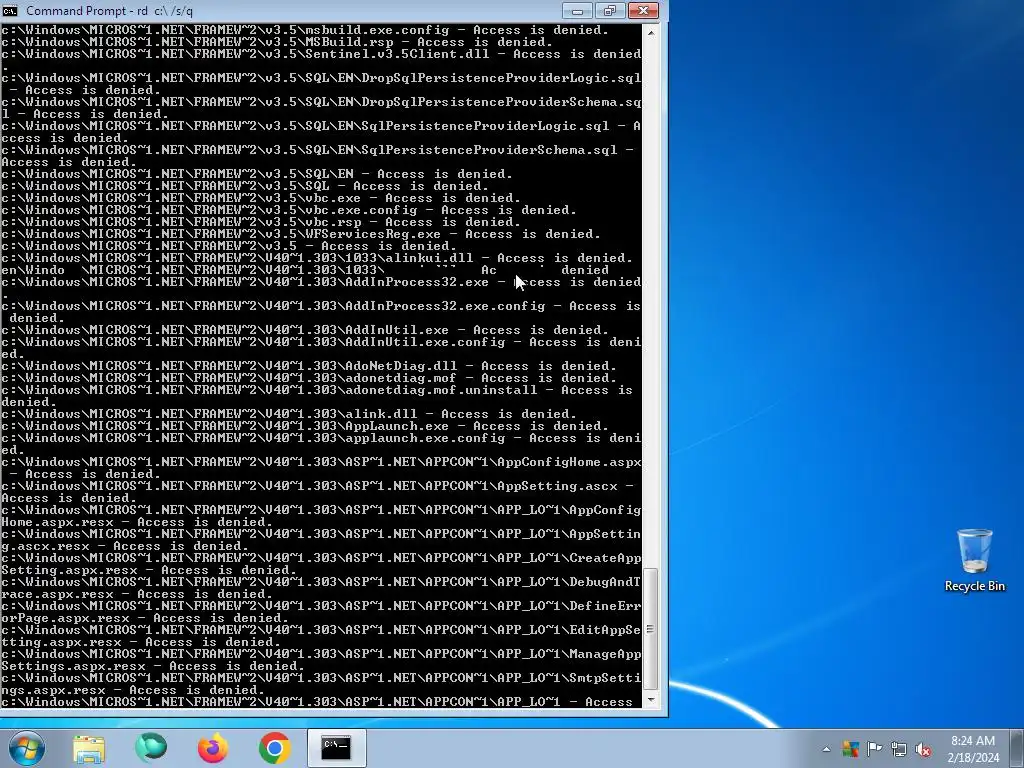Click the vbc.exe.config output line
Image resolution: width=1024 pixels, height=768 pixels.
coord(289,210)
